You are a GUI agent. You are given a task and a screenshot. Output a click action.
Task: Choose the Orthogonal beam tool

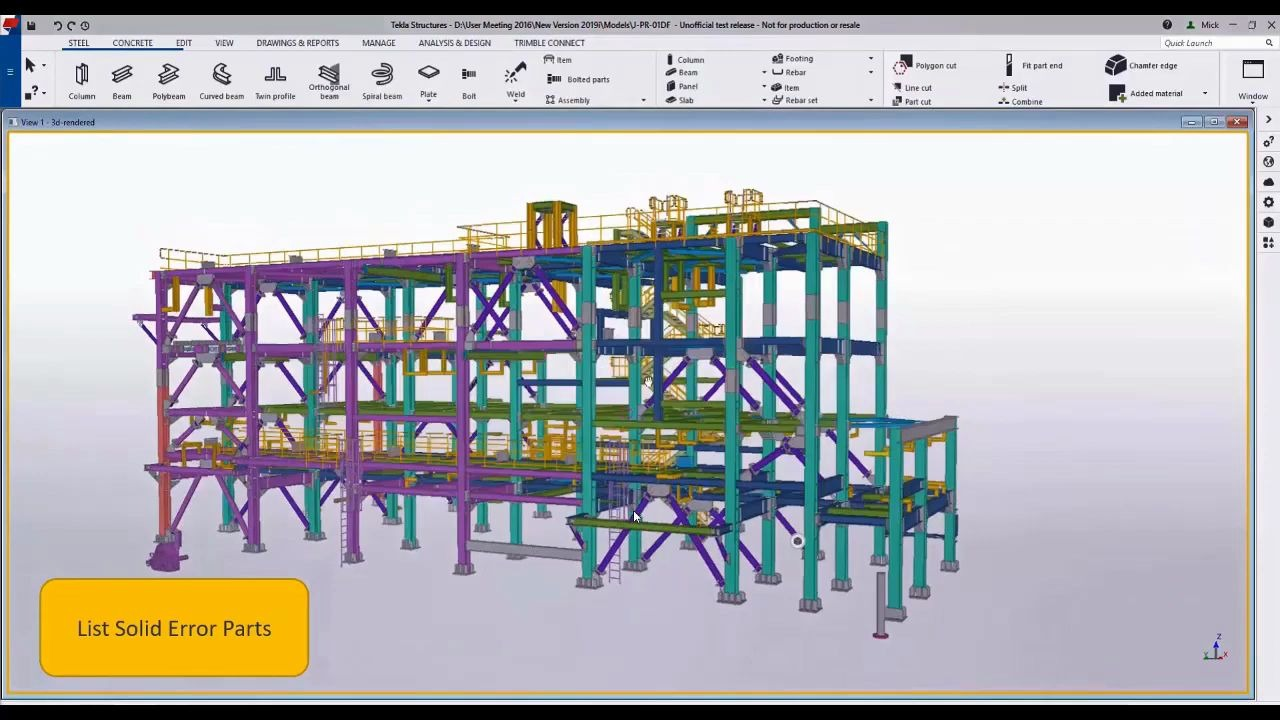pos(329,81)
